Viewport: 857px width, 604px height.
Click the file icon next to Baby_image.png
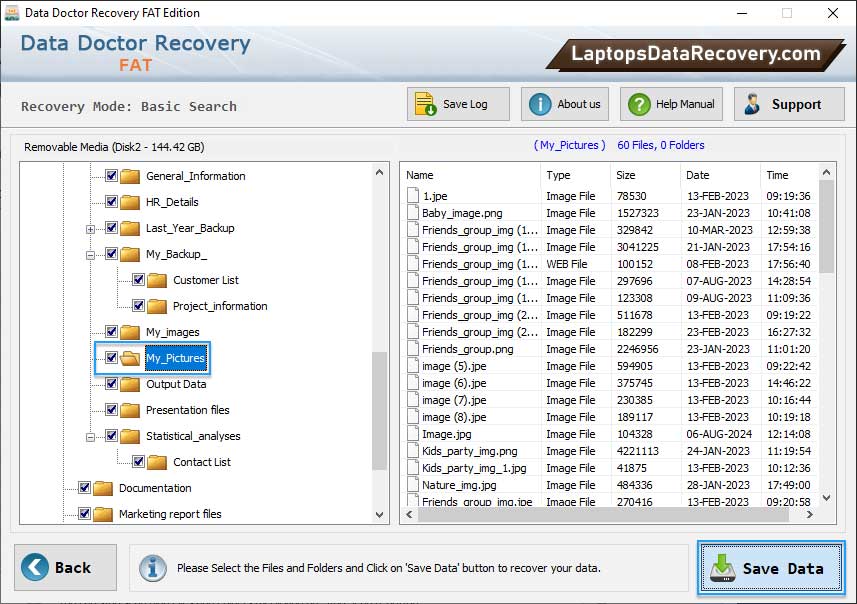pos(413,213)
